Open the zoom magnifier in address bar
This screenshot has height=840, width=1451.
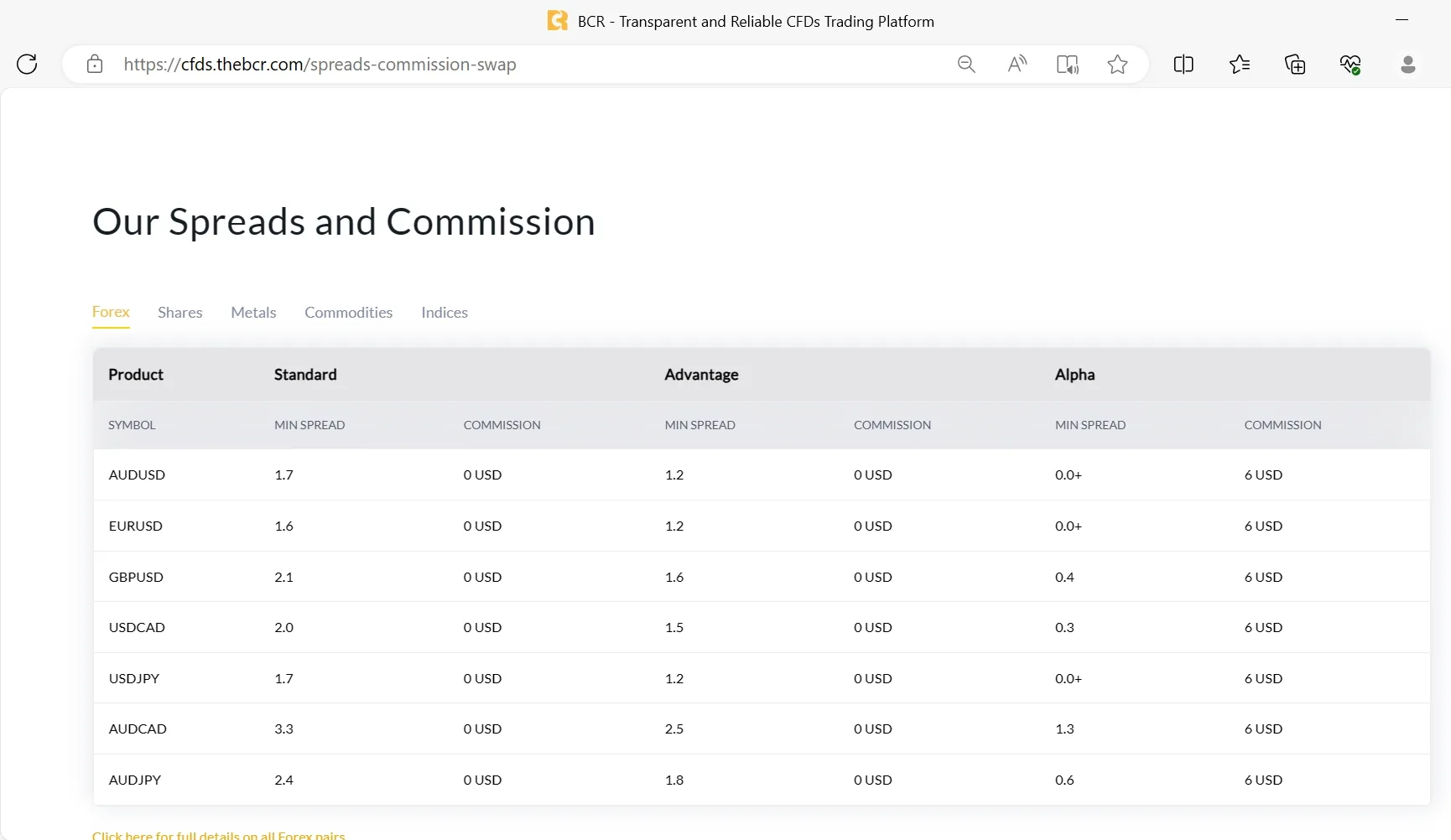966,65
